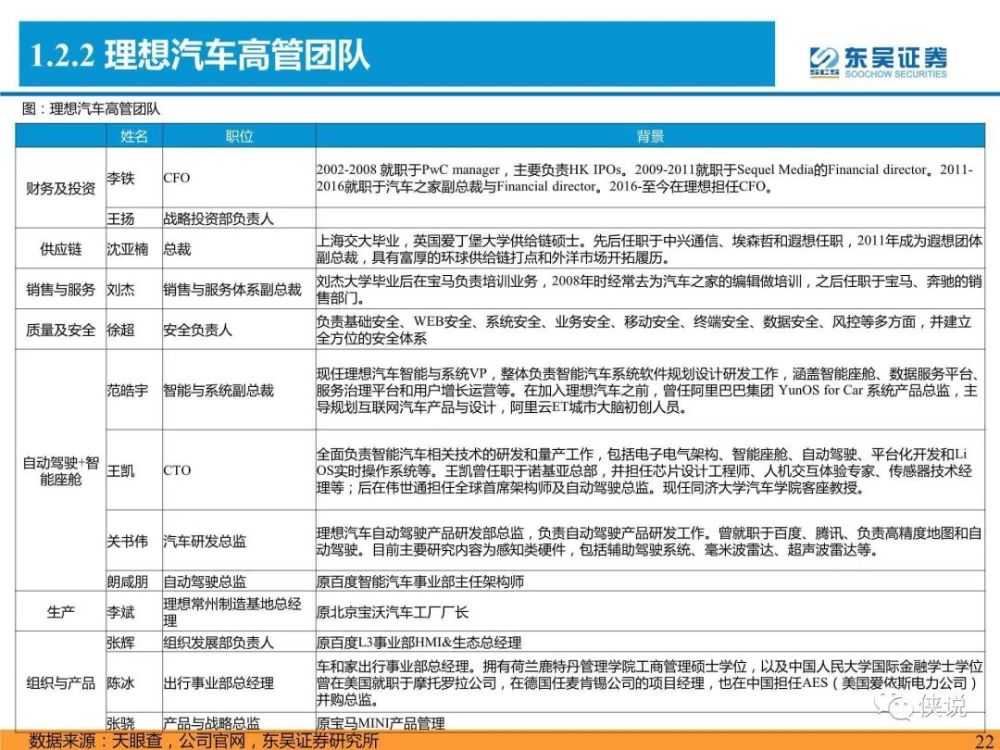Click 原北京宝沃汽车工厂厂长 text
Viewport: 1000px width, 750px height.
pyautogui.click(x=392, y=612)
